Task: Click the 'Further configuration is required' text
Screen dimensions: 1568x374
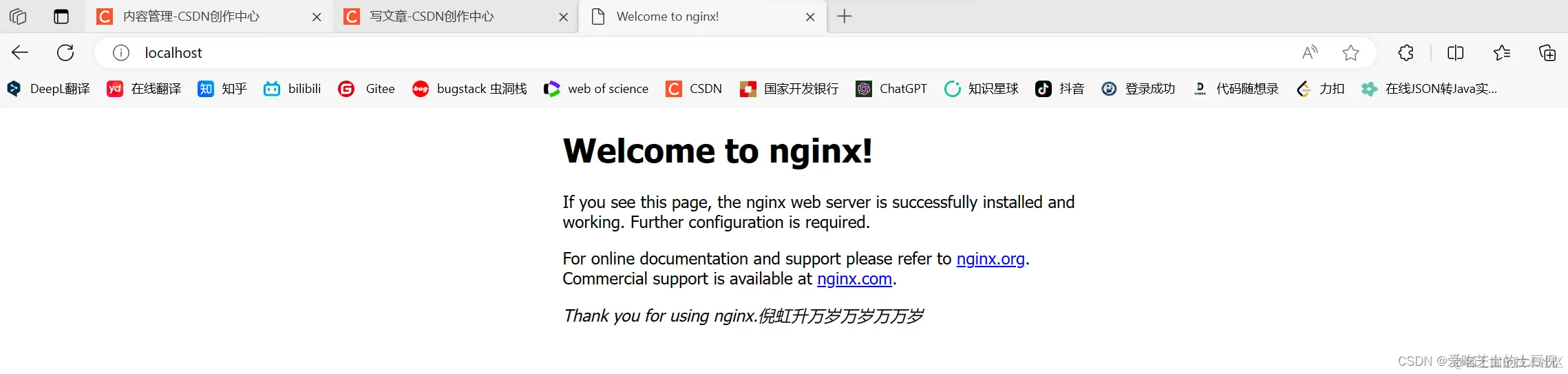Action: pos(750,222)
